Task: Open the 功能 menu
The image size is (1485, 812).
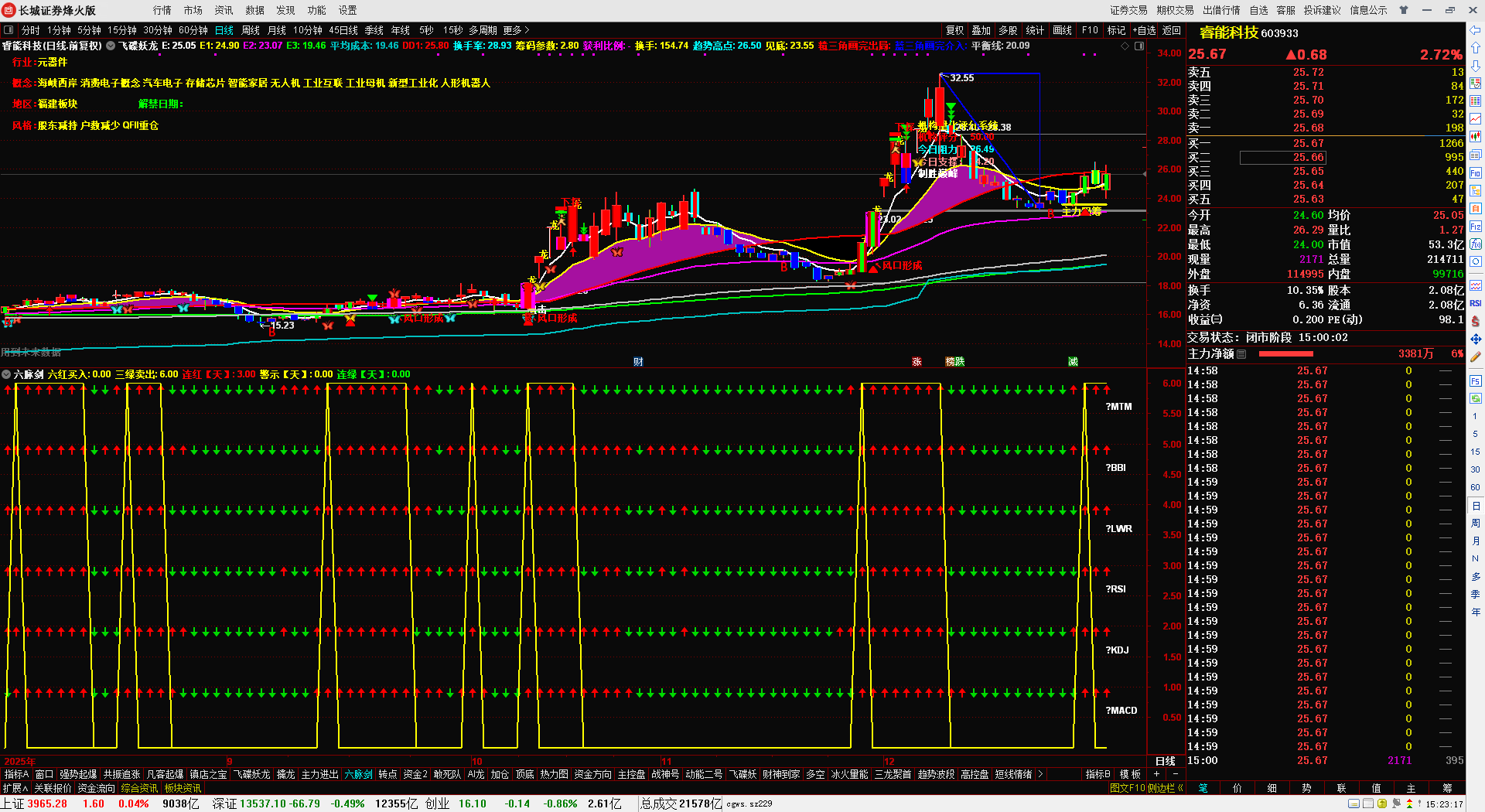Action: coord(317,10)
